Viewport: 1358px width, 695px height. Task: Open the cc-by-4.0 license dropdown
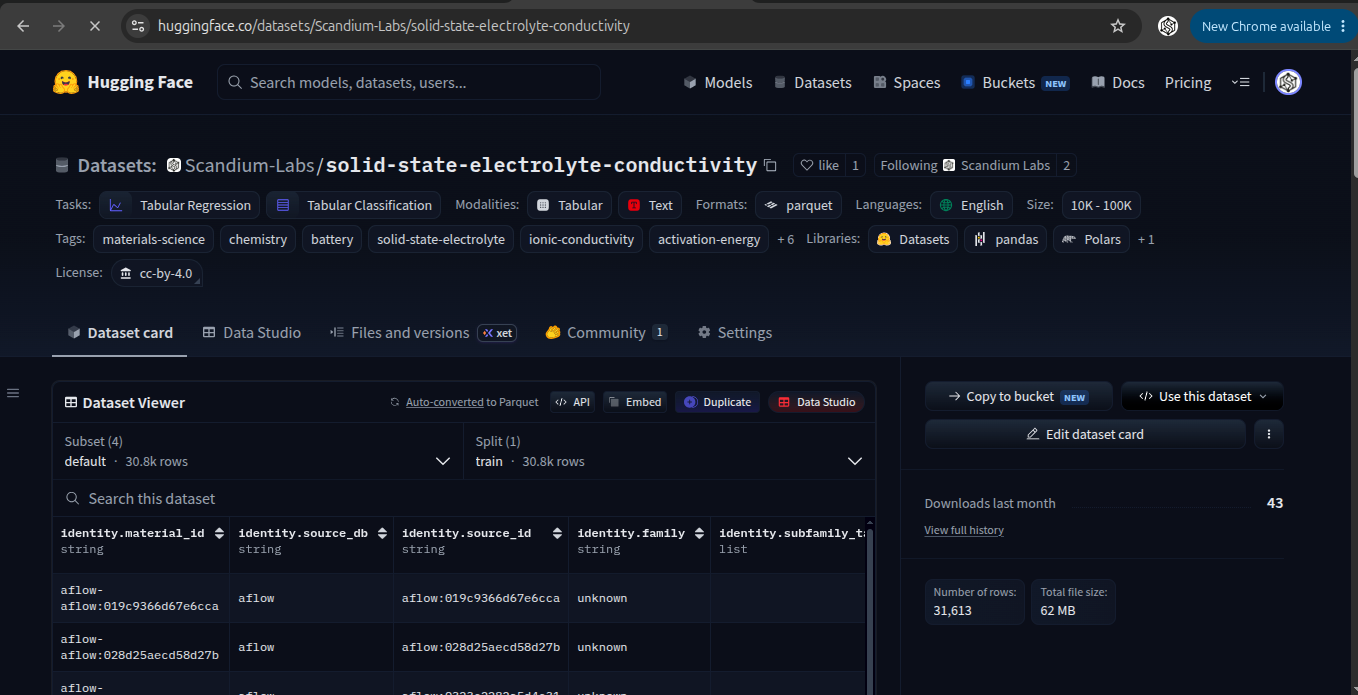tap(157, 273)
